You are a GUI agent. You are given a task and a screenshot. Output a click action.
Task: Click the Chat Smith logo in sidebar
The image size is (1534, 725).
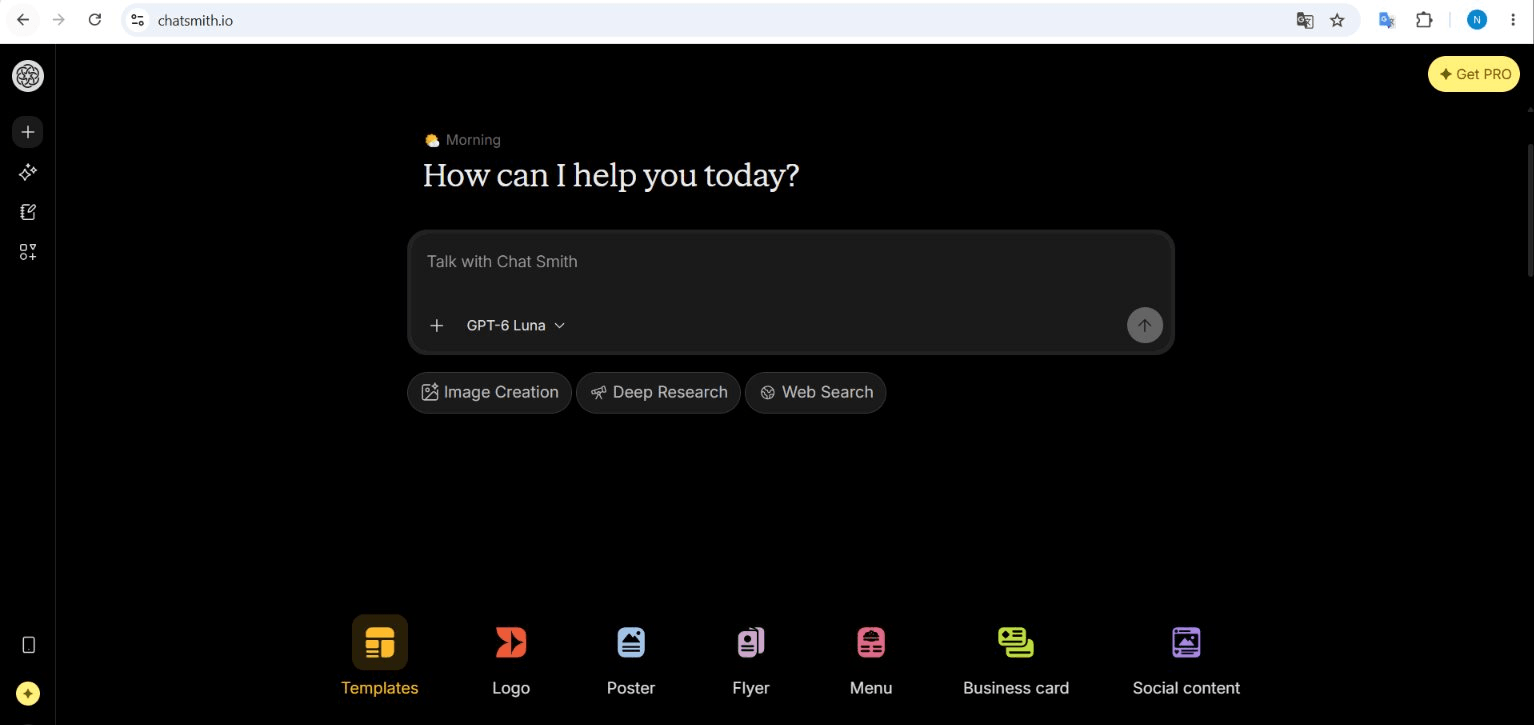click(x=28, y=76)
